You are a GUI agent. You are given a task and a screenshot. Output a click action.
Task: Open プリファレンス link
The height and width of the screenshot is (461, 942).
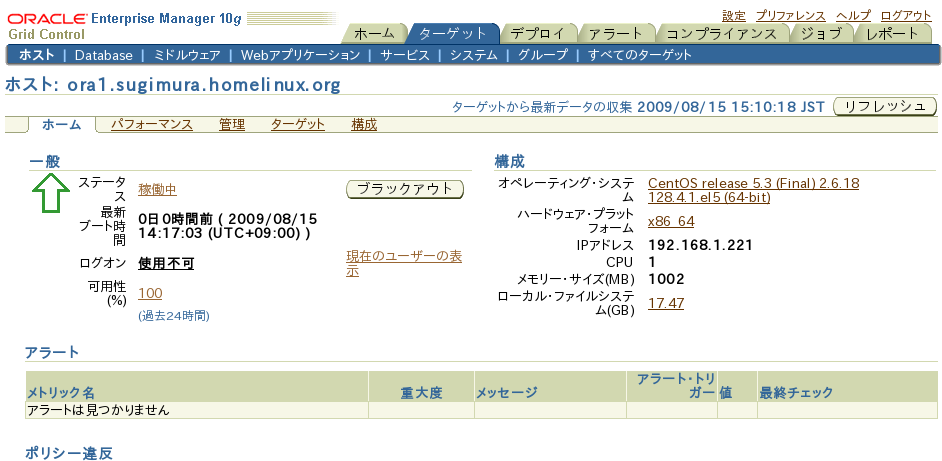point(791,16)
